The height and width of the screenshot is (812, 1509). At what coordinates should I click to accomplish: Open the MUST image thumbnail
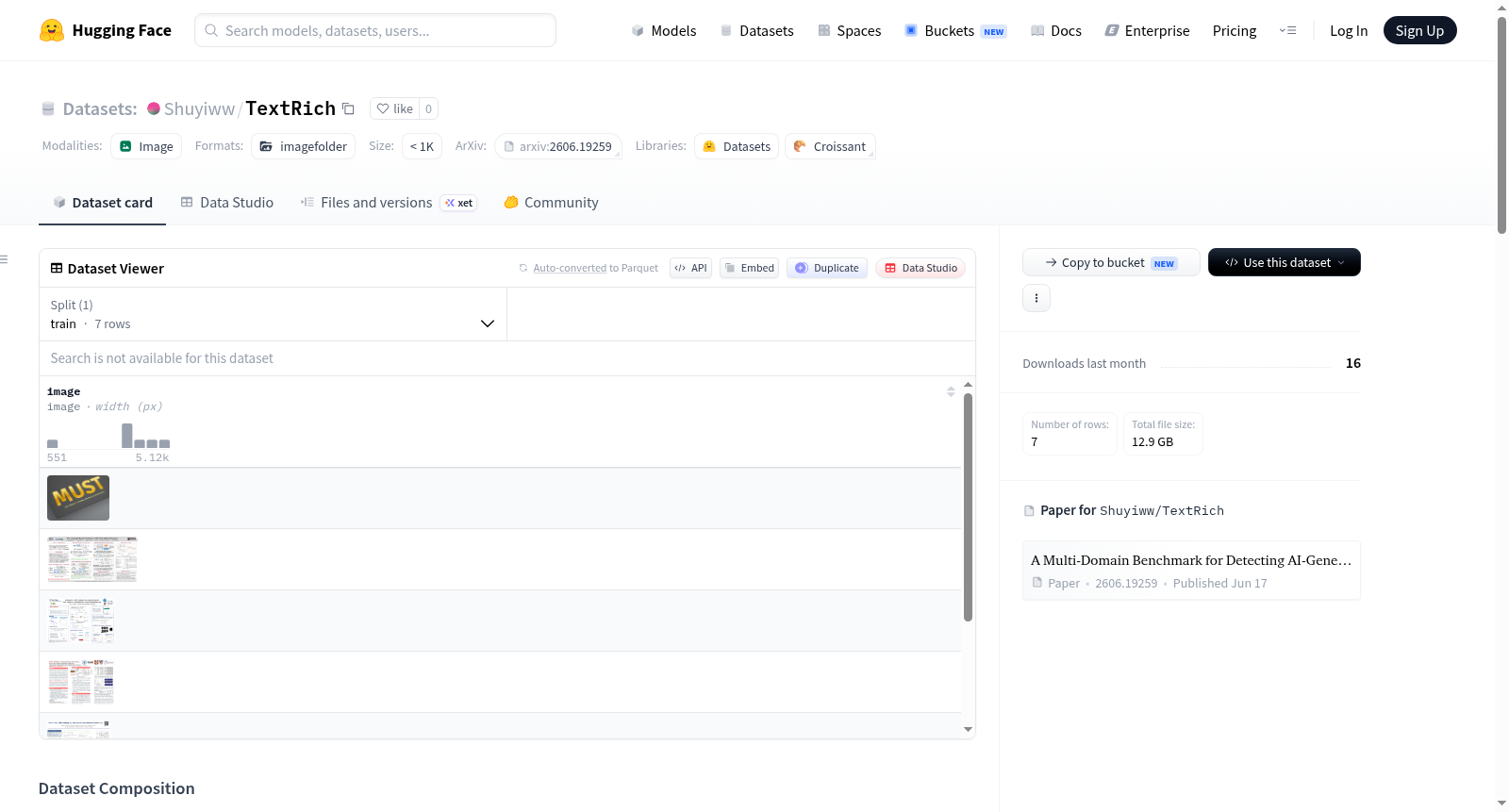(78, 498)
